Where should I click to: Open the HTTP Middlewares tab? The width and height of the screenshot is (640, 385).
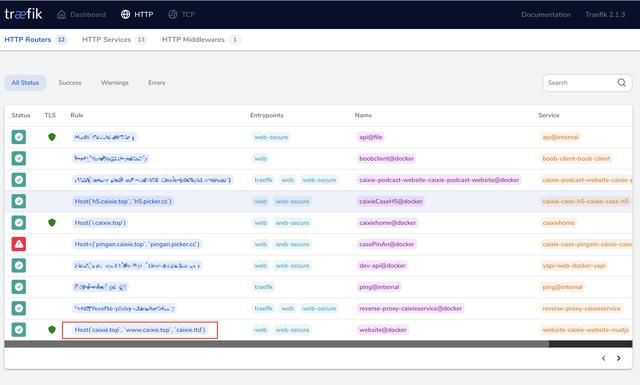click(201, 40)
